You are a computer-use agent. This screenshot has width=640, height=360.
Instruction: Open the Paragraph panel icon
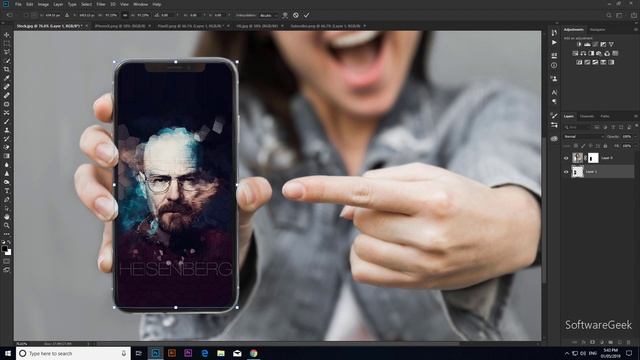coord(554,101)
